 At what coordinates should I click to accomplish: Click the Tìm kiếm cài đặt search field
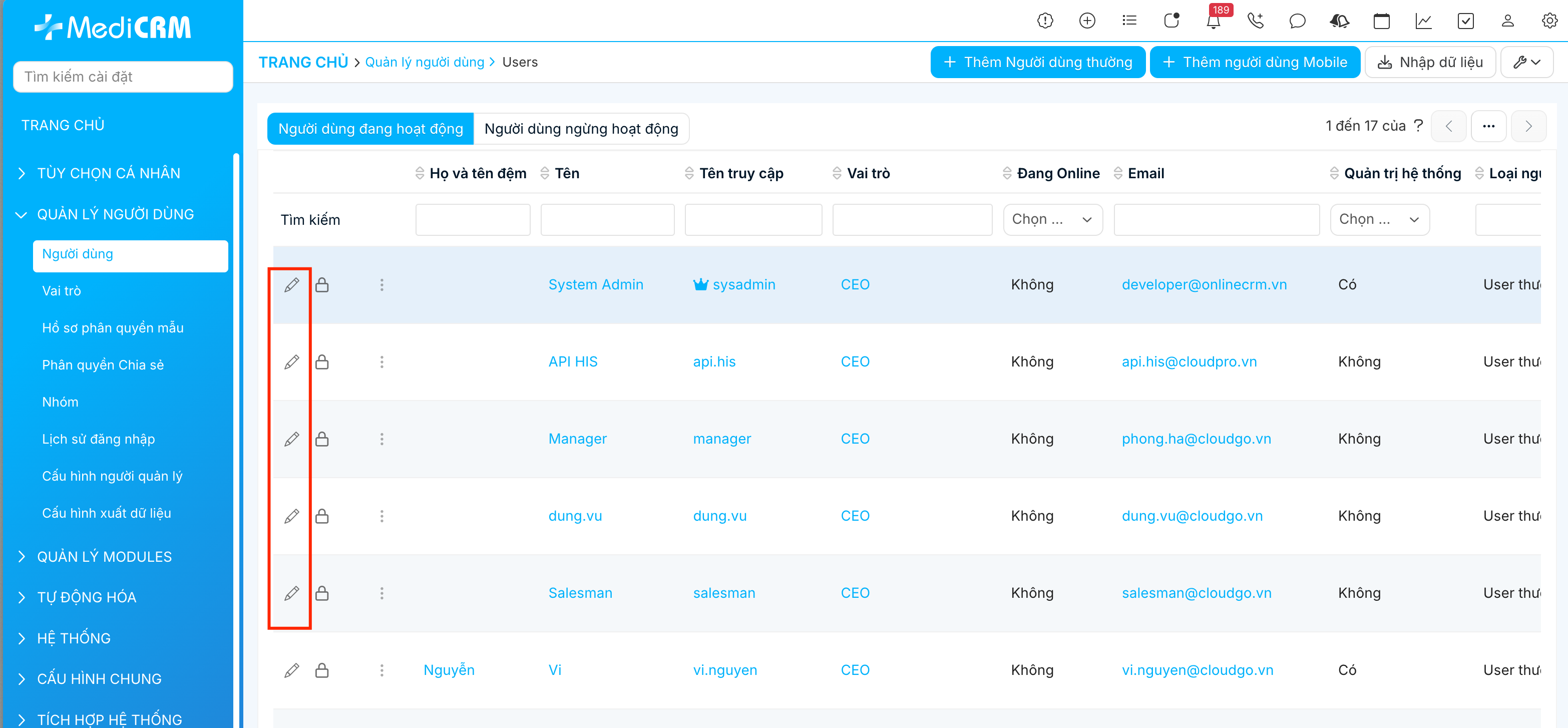123,77
